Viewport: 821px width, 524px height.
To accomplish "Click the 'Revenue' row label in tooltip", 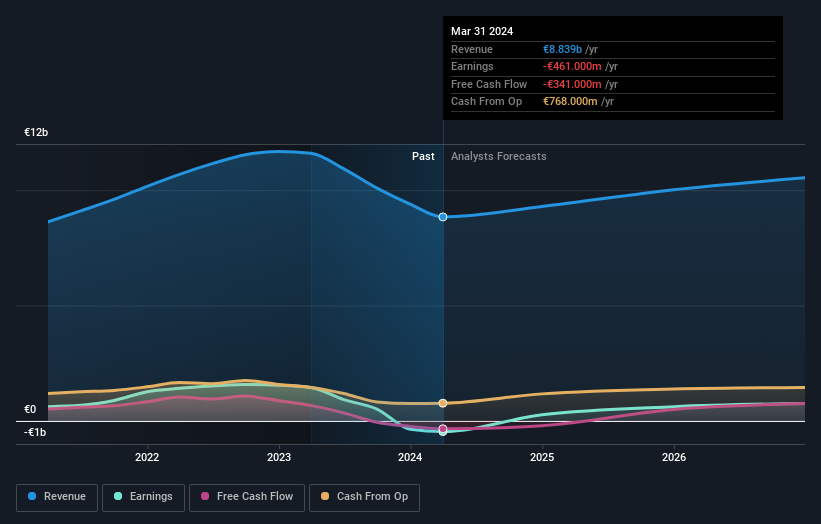I will point(472,49).
